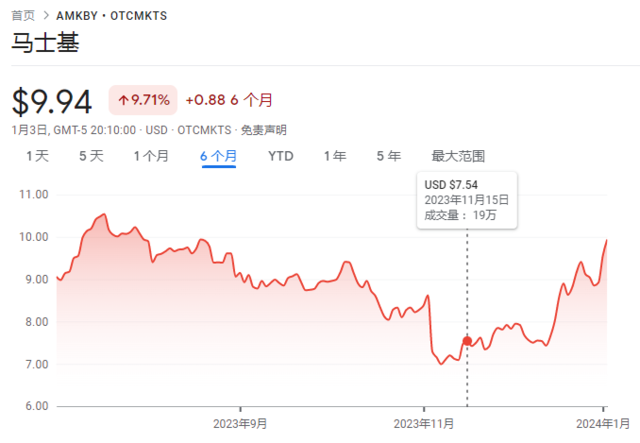640x443 pixels.
Task: Open the 免责声明 disclaimer link
Action: [x=264, y=130]
